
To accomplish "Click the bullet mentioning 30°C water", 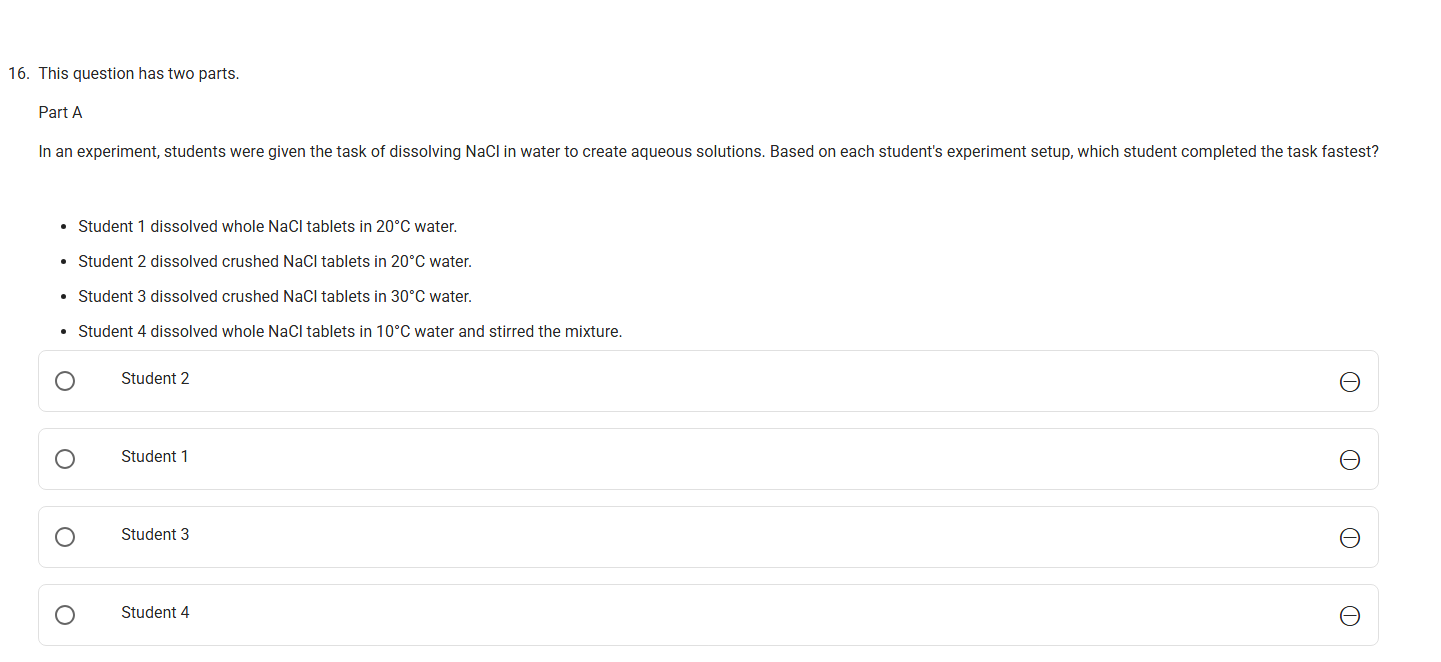I will pyautogui.click(x=274, y=297).
